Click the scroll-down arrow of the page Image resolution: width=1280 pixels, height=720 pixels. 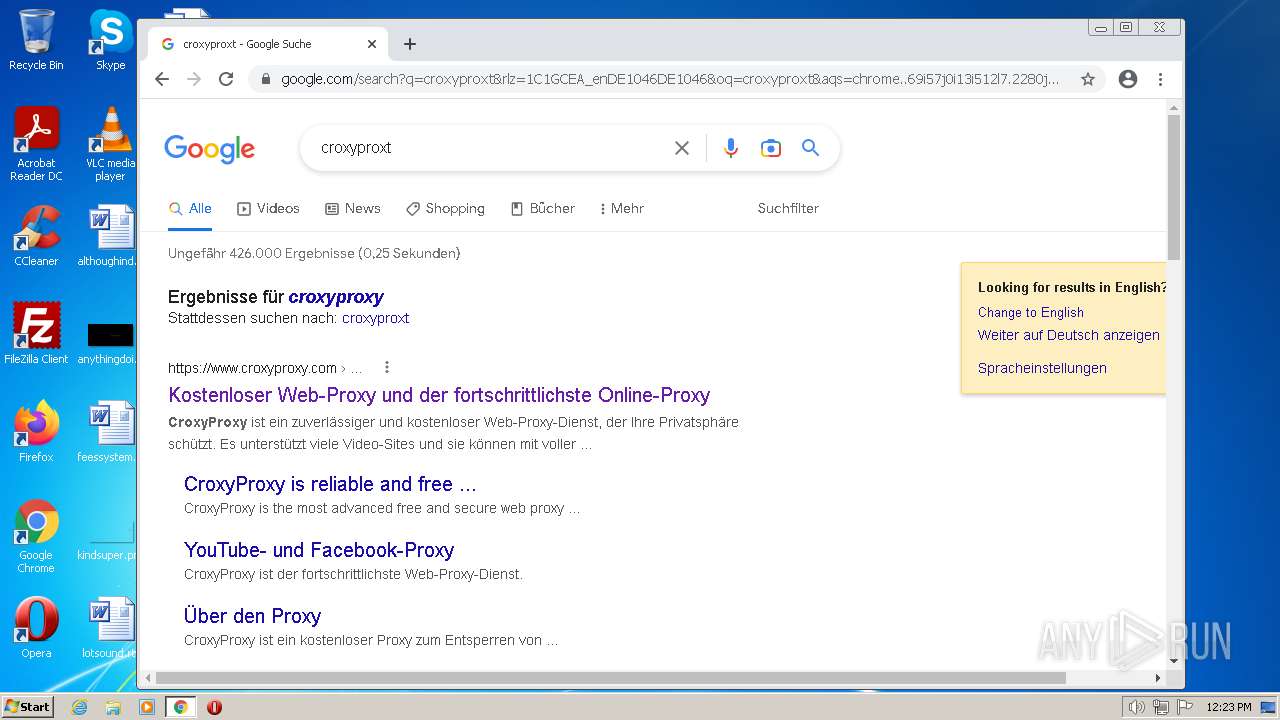pos(1174,661)
